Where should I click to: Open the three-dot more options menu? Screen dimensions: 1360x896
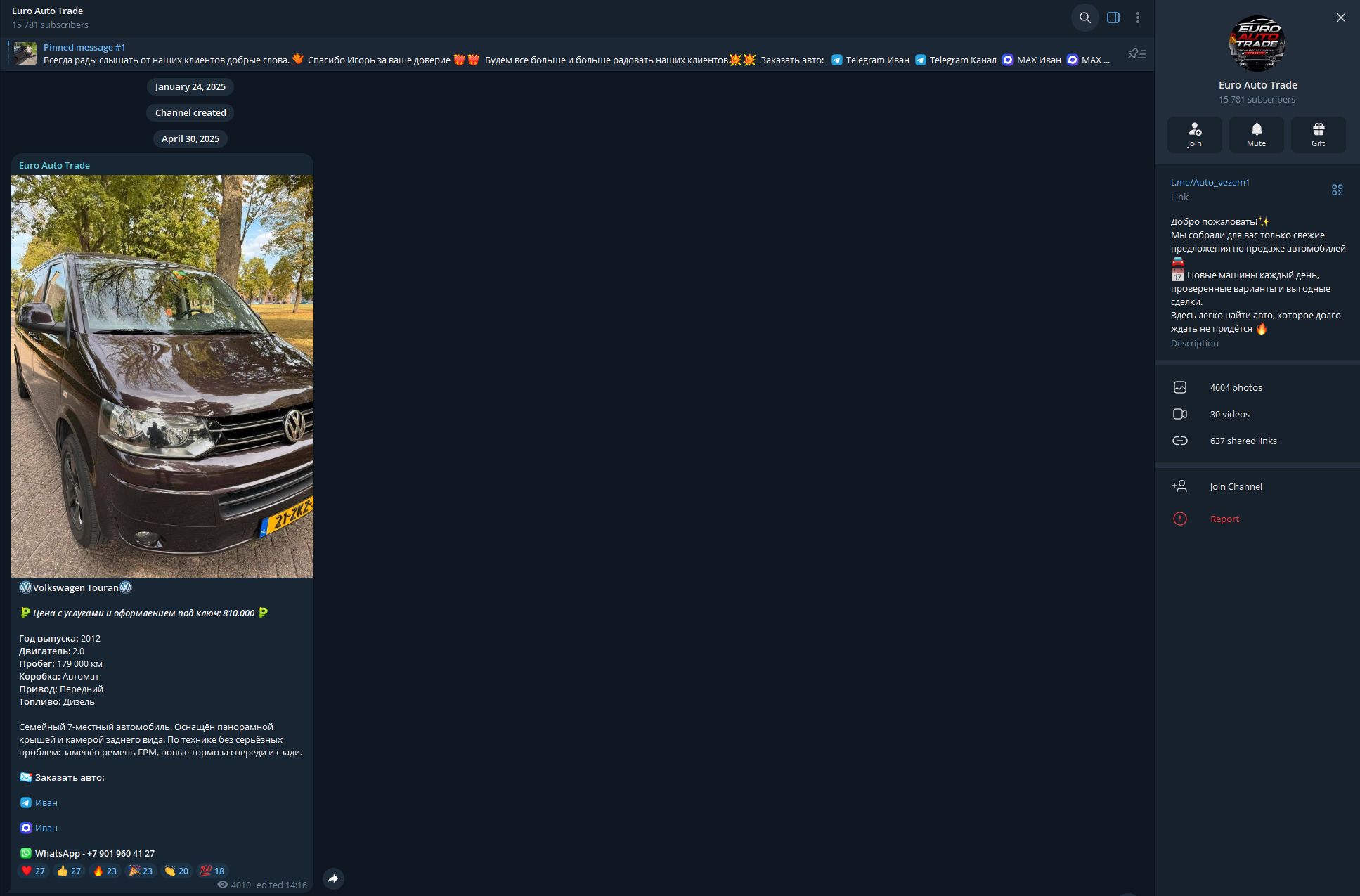(1138, 18)
